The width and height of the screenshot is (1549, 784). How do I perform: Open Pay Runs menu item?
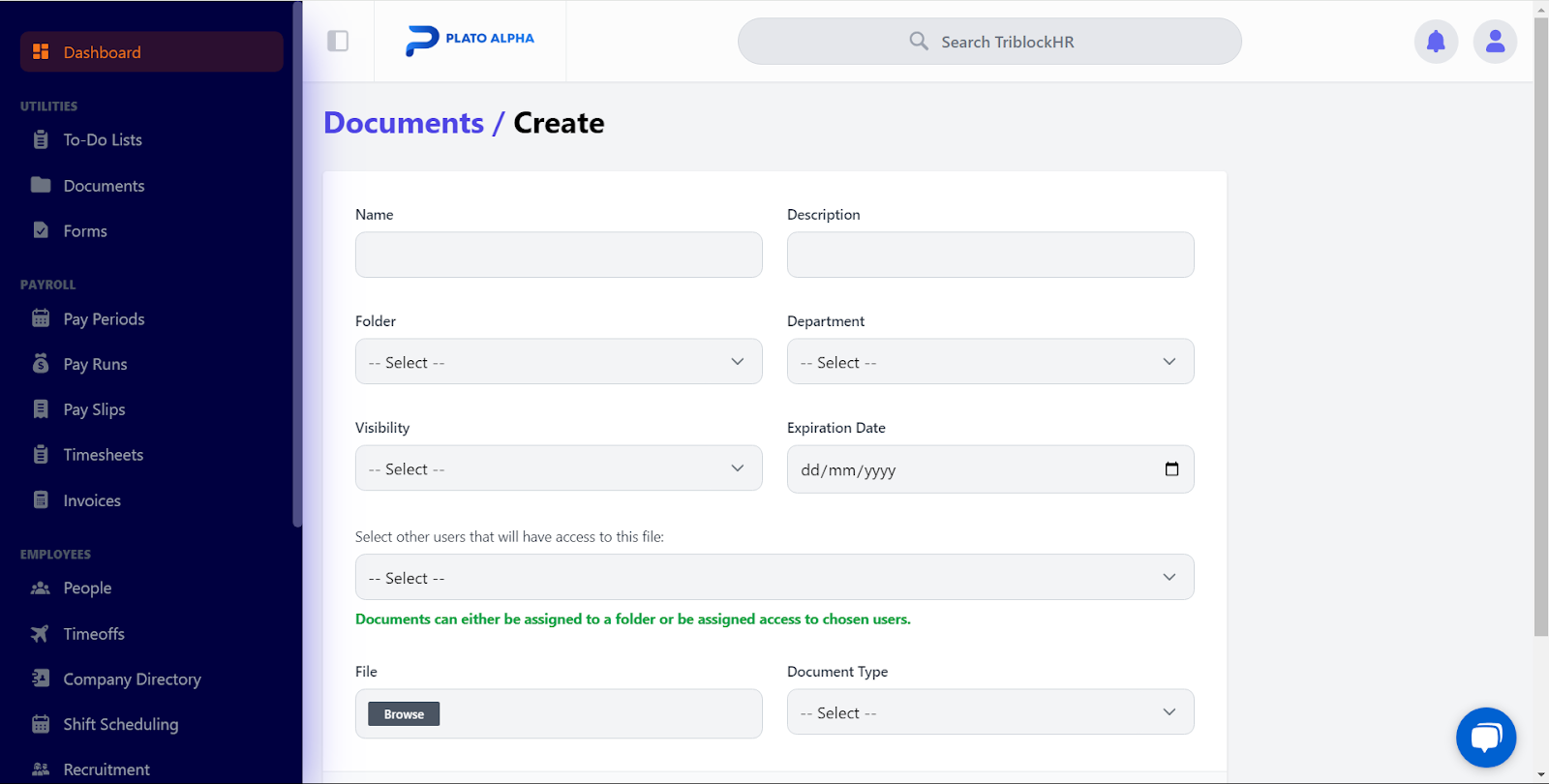95,364
